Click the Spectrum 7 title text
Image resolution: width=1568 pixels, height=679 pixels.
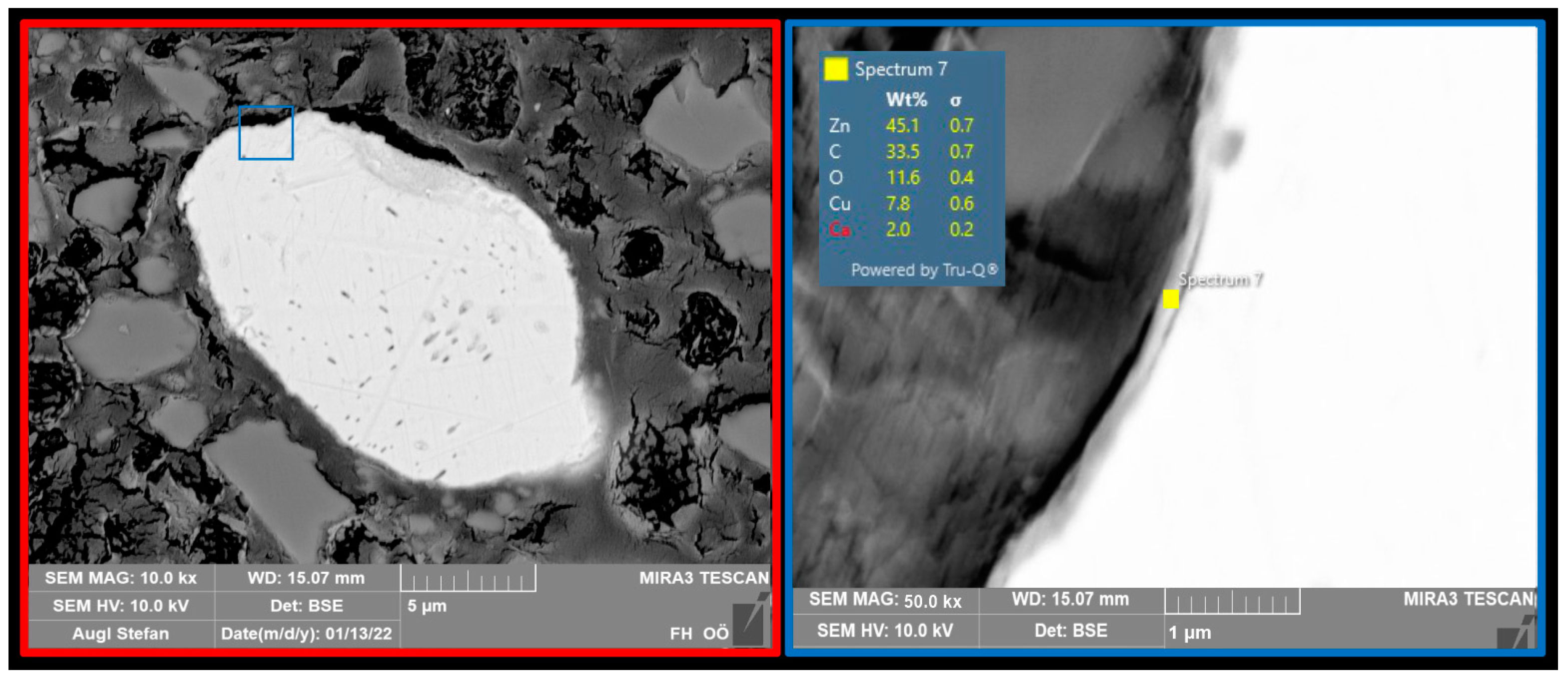[x=901, y=69]
